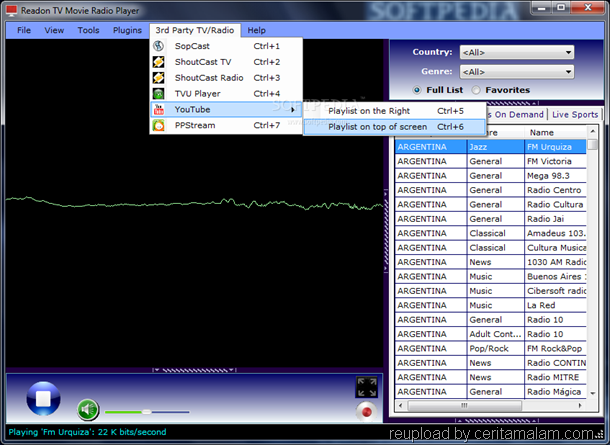The width and height of the screenshot is (610, 445).
Task: Switch to the On Demand tab
Action: click(517, 114)
